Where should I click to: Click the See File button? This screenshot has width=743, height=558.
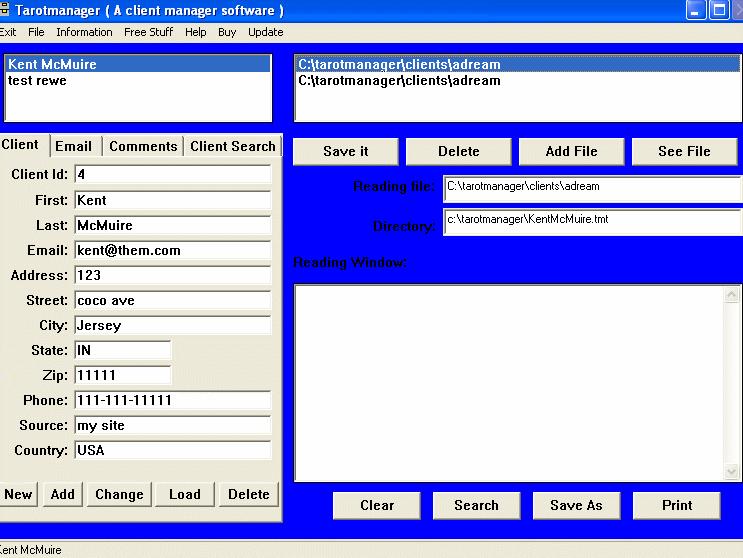(x=684, y=151)
